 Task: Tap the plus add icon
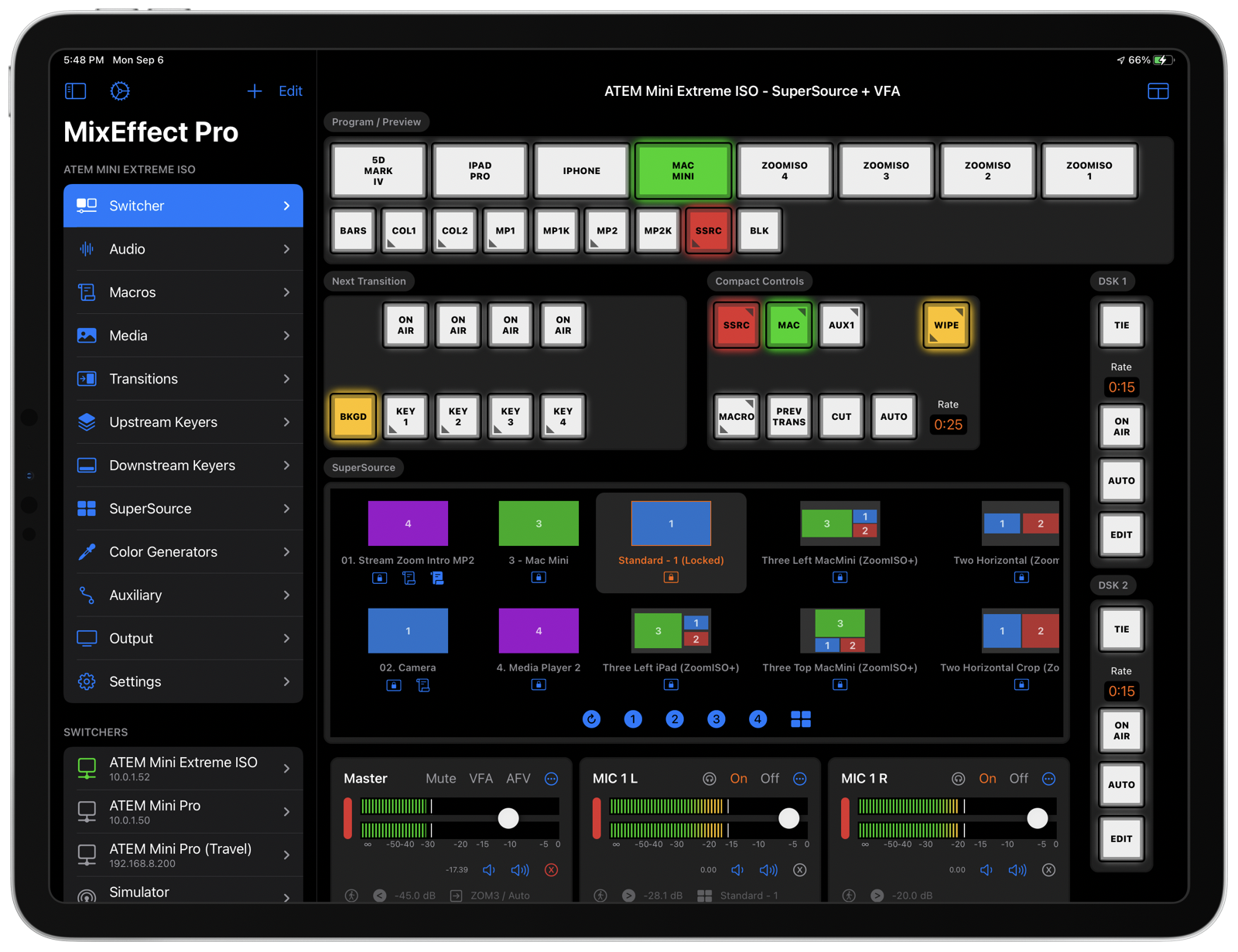tap(254, 91)
